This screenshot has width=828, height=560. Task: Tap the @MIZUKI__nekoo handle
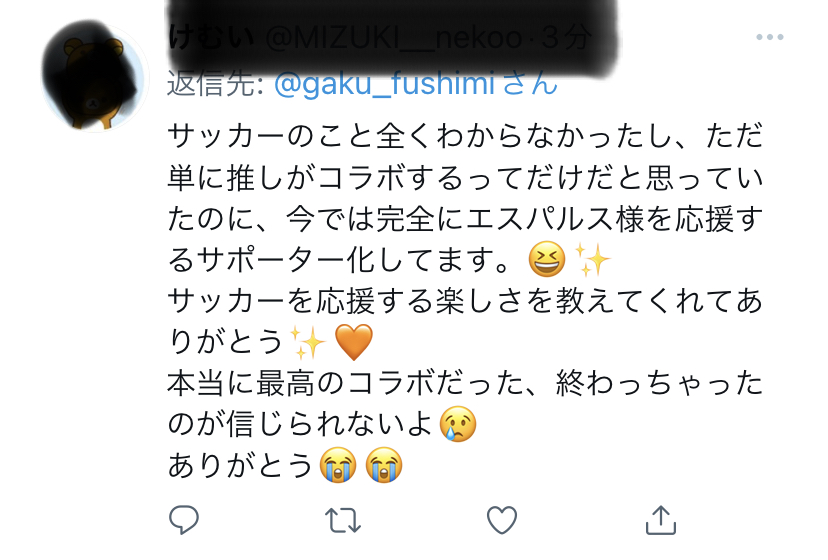click(x=394, y=40)
